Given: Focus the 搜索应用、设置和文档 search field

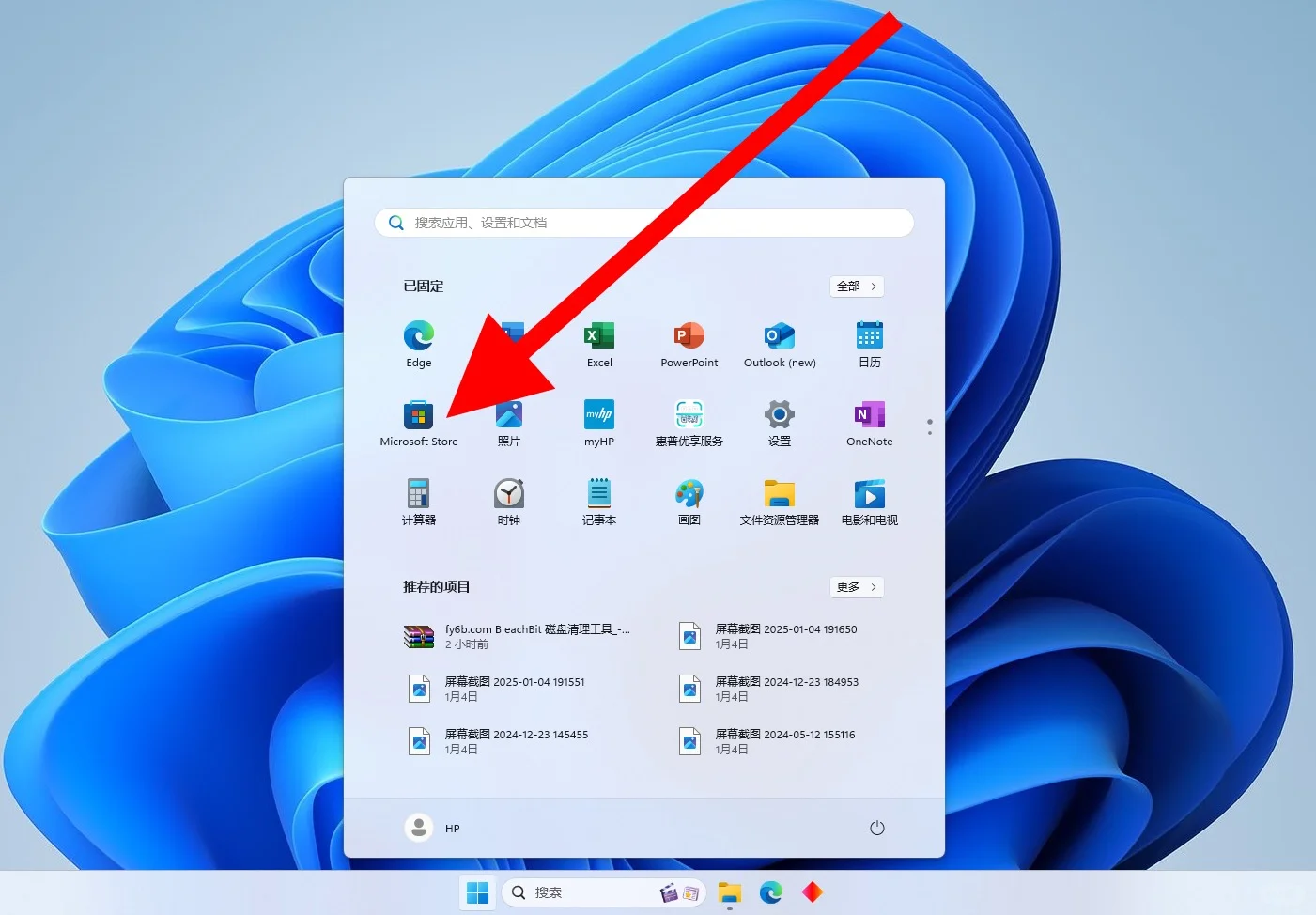Looking at the screenshot, I should (644, 223).
